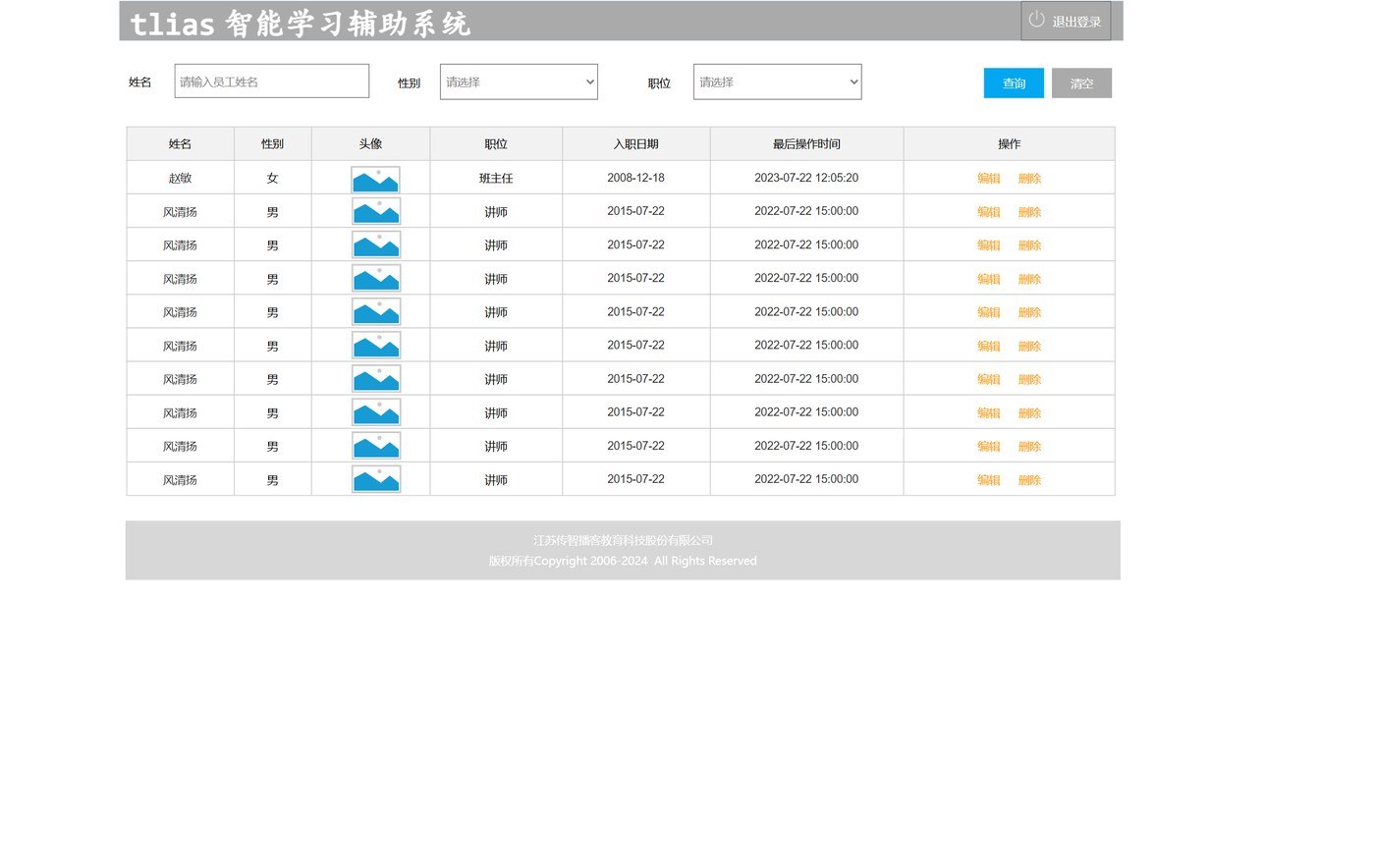Viewport: 1375px width, 868px height.
Task: Click the 姓名 label beside the name input
Action: (140, 81)
